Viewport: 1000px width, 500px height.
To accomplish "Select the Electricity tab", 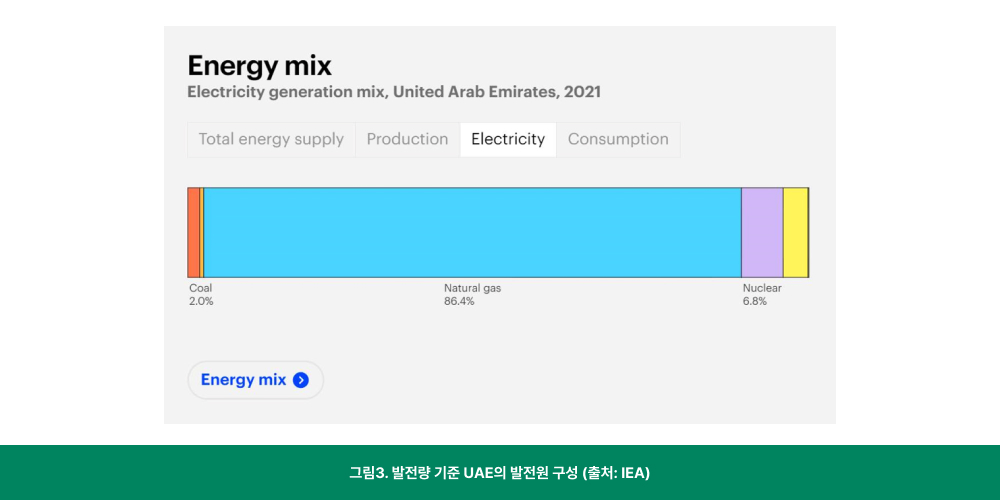I will coord(508,139).
